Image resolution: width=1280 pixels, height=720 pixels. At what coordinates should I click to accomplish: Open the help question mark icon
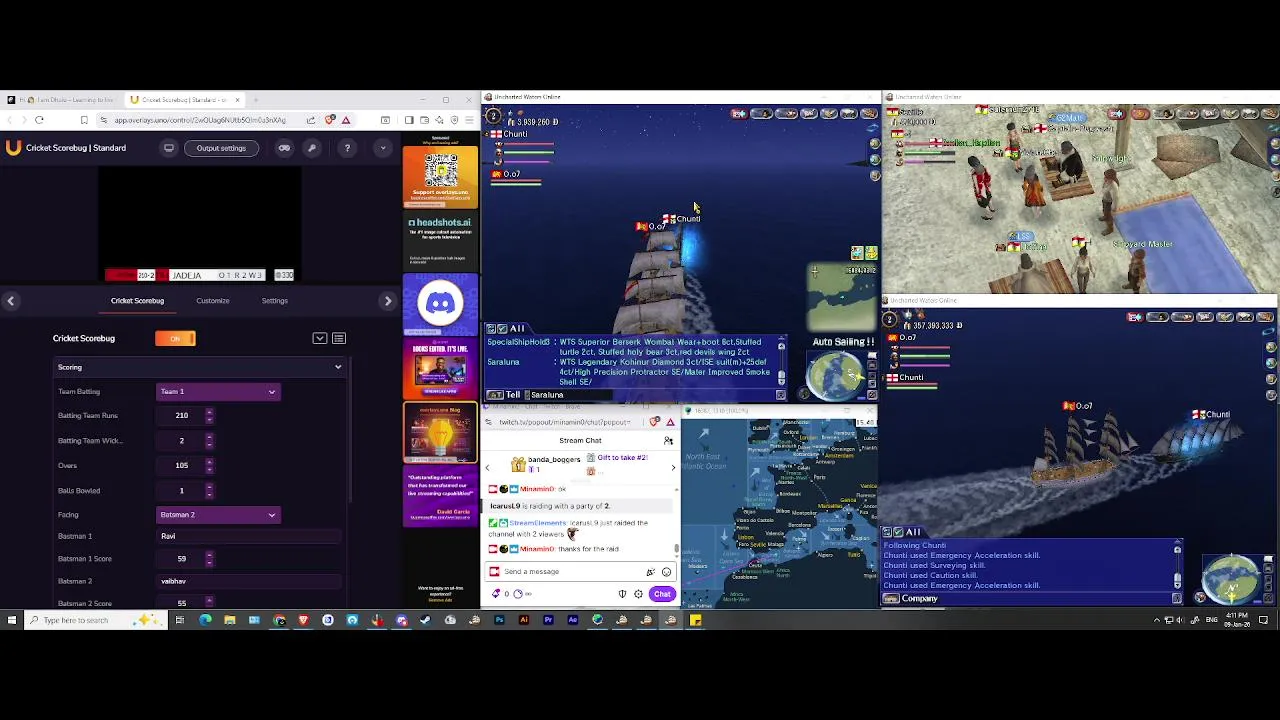pos(347,148)
